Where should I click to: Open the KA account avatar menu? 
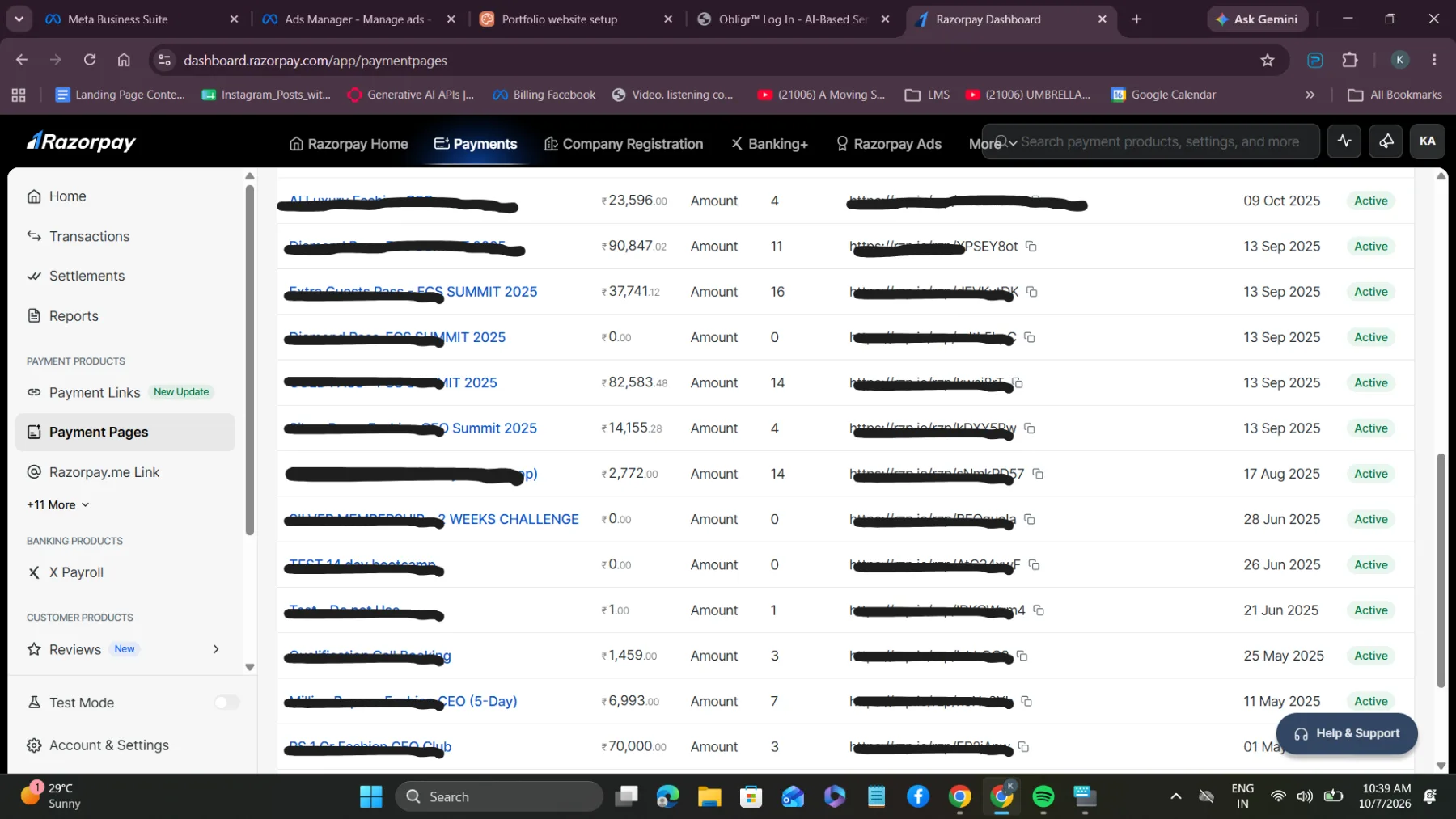(1427, 141)
